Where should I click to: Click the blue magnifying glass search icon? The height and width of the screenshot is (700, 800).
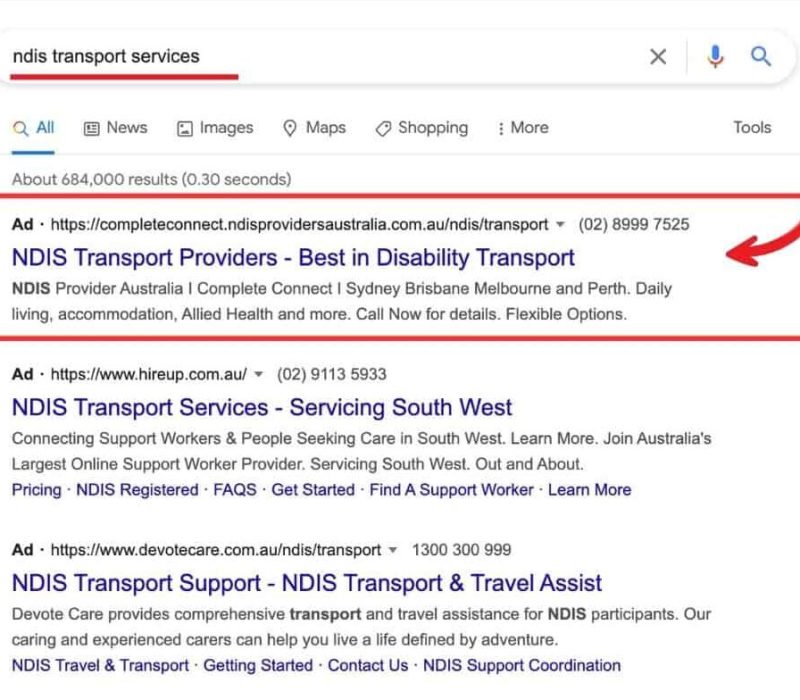pos(761,57)
